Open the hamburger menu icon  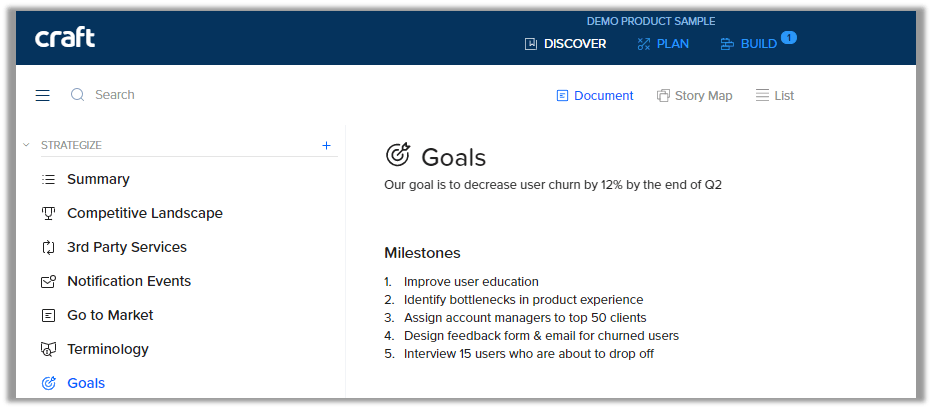point(42,95)
